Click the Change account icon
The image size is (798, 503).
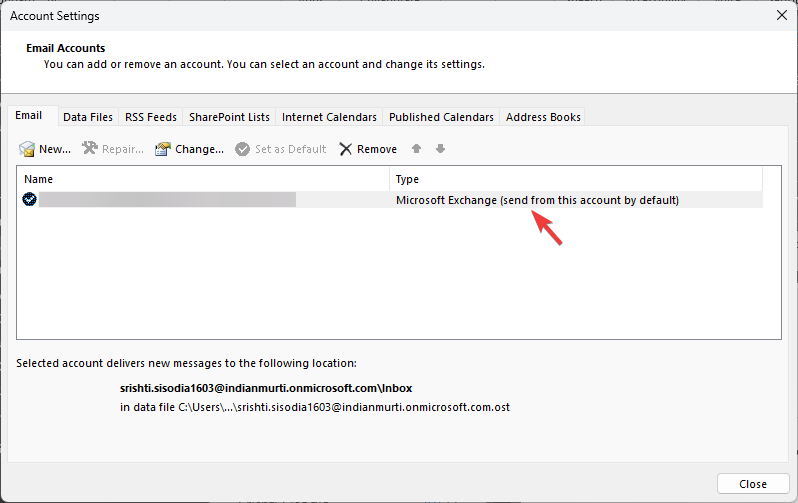162,149
